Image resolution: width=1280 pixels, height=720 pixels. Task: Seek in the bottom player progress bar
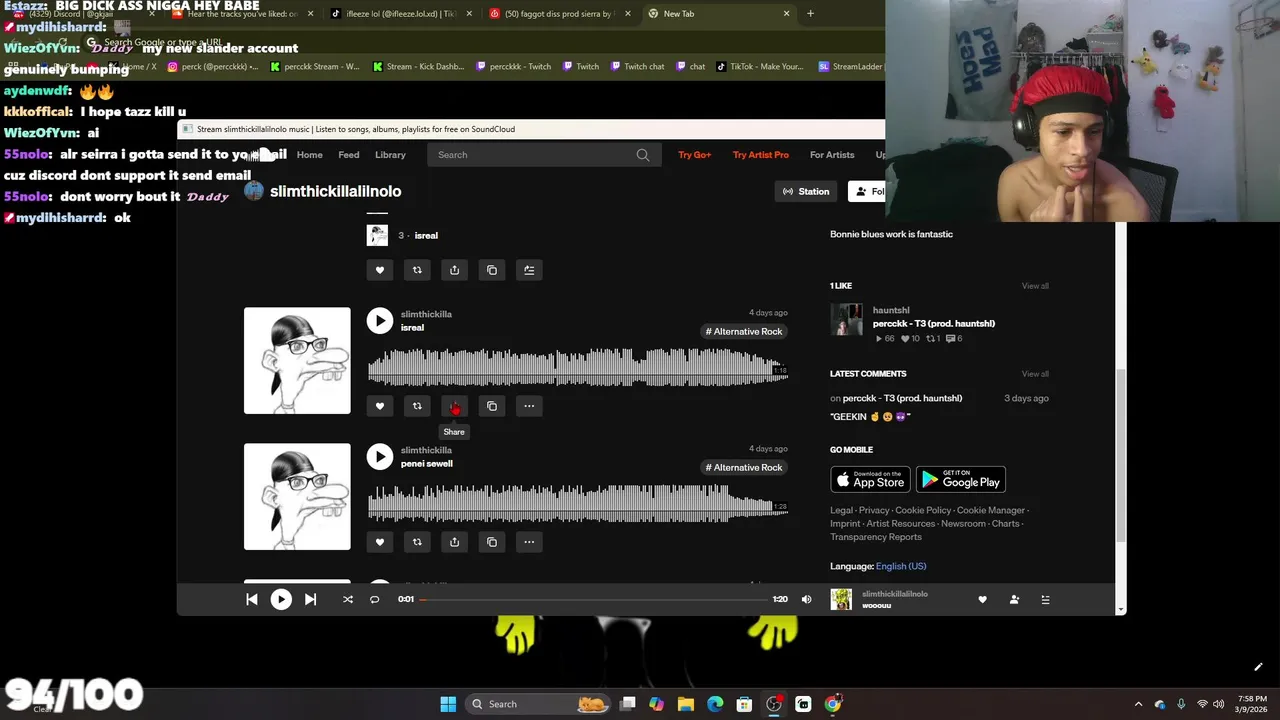pyautogui.click(x=594, y=599)
